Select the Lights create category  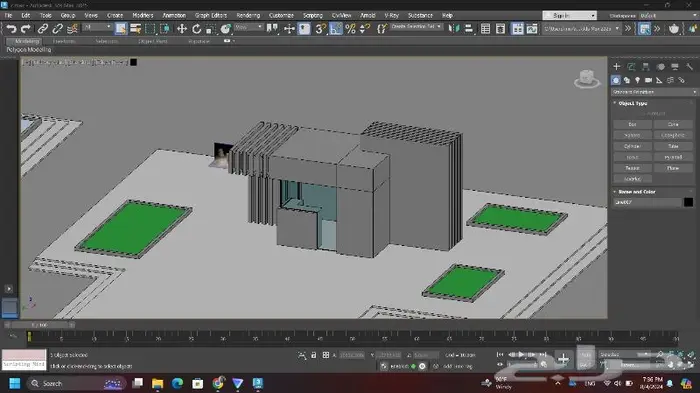click(638, 80)
